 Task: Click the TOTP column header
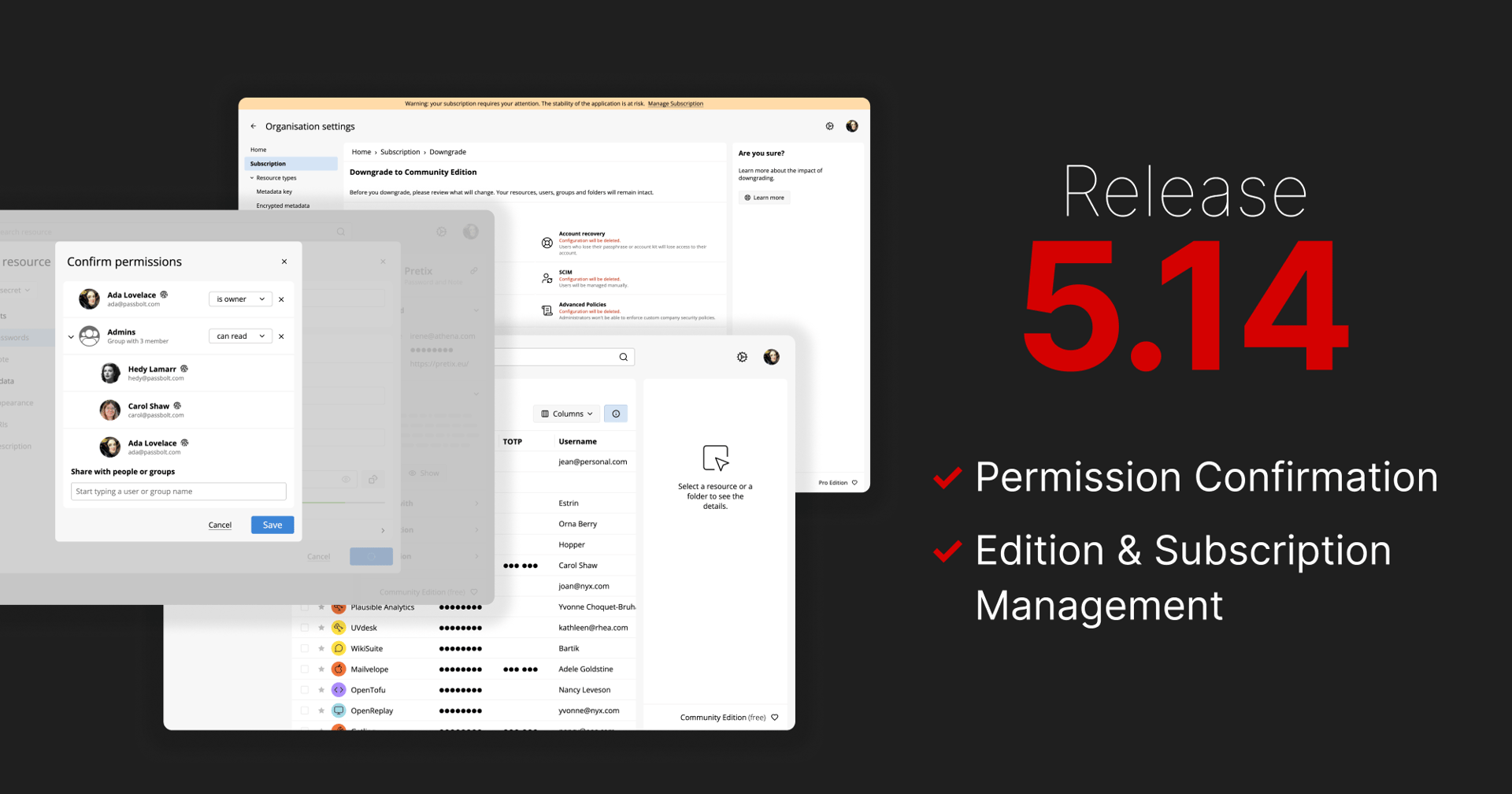(x=513, y=442)
